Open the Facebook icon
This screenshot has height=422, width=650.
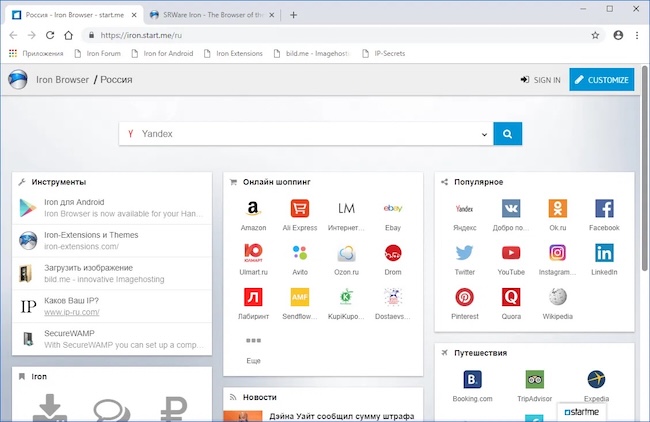pyautogui.click(x=604, y=208)
